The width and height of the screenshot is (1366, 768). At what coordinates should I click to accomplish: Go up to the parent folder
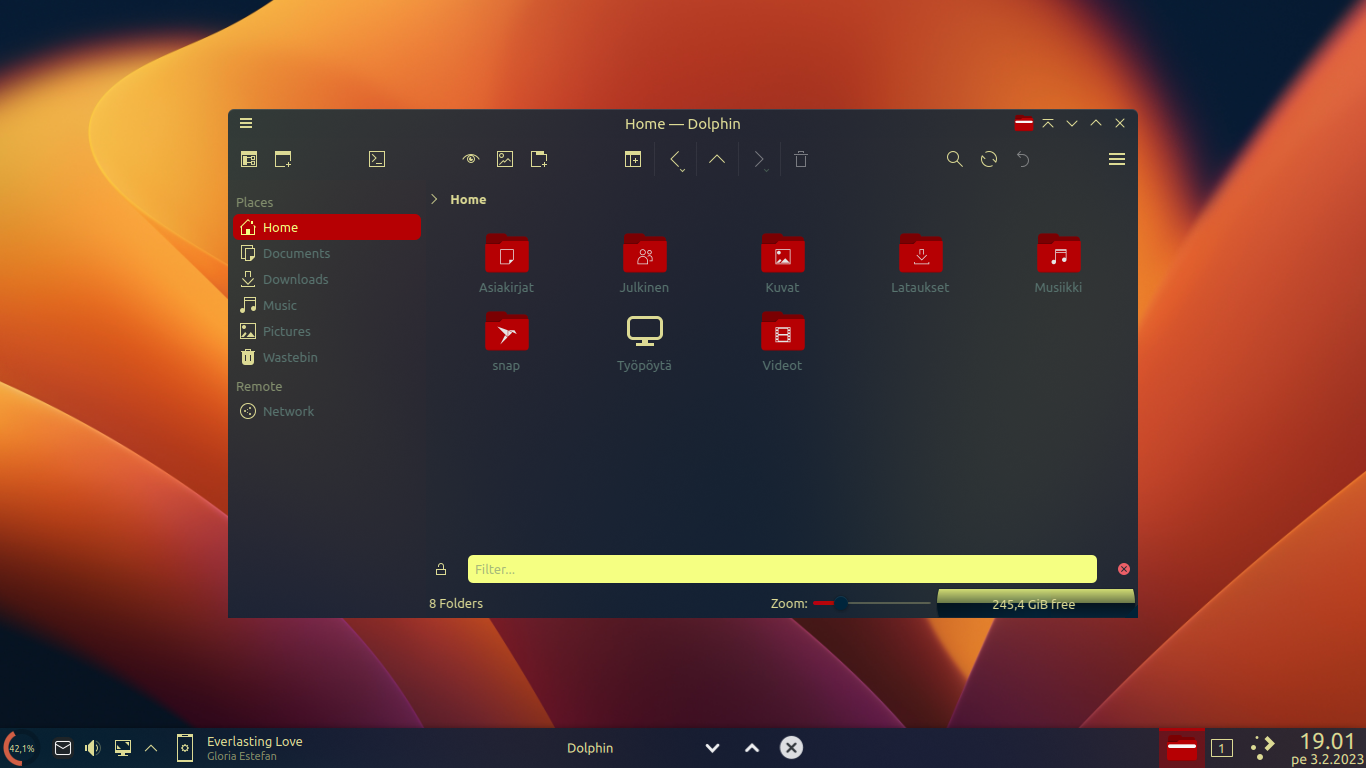click(x=717, y=159)
